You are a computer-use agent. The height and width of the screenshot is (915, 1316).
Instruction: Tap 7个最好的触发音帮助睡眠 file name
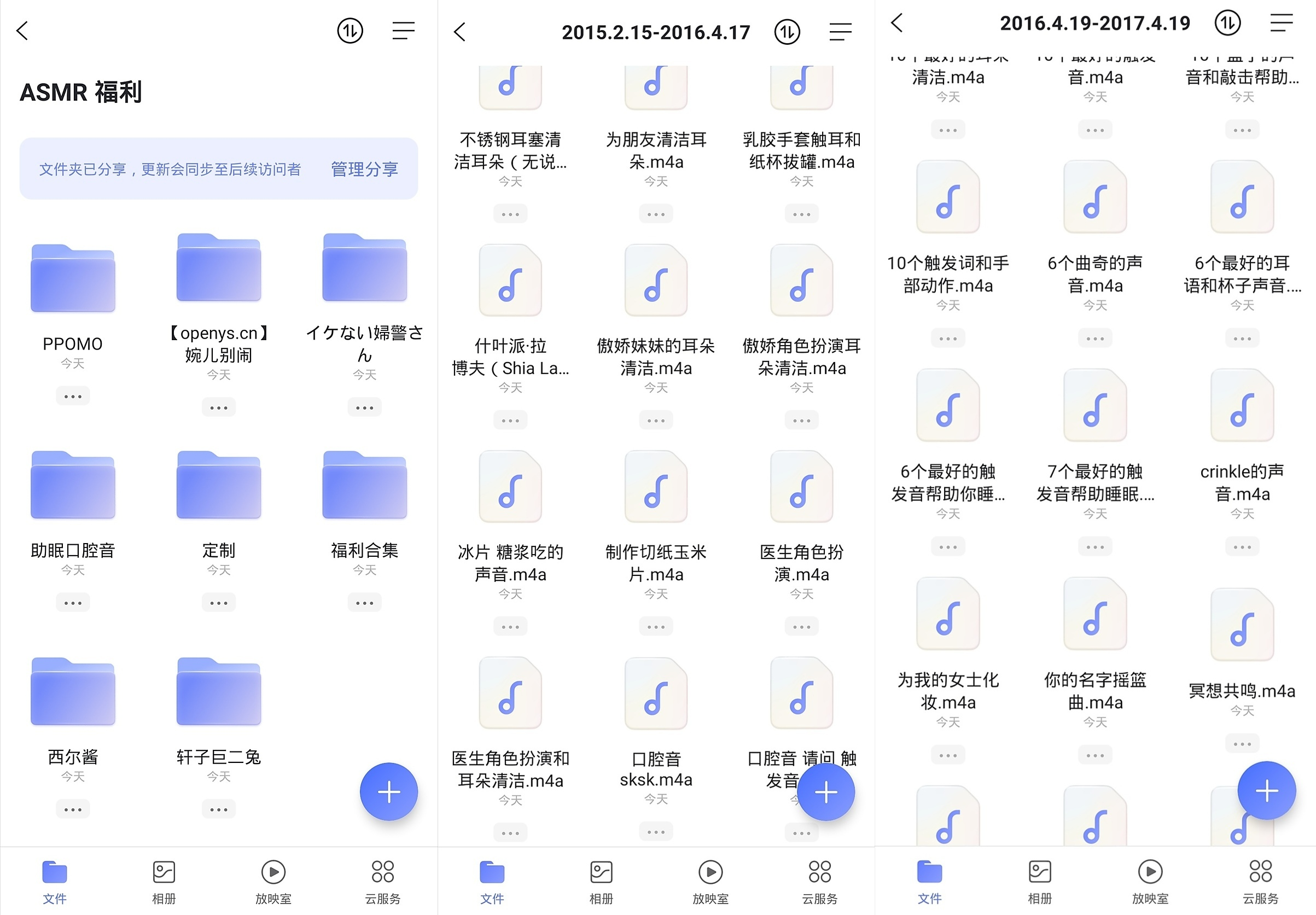pyautogui.click(x=1095, y=482)
